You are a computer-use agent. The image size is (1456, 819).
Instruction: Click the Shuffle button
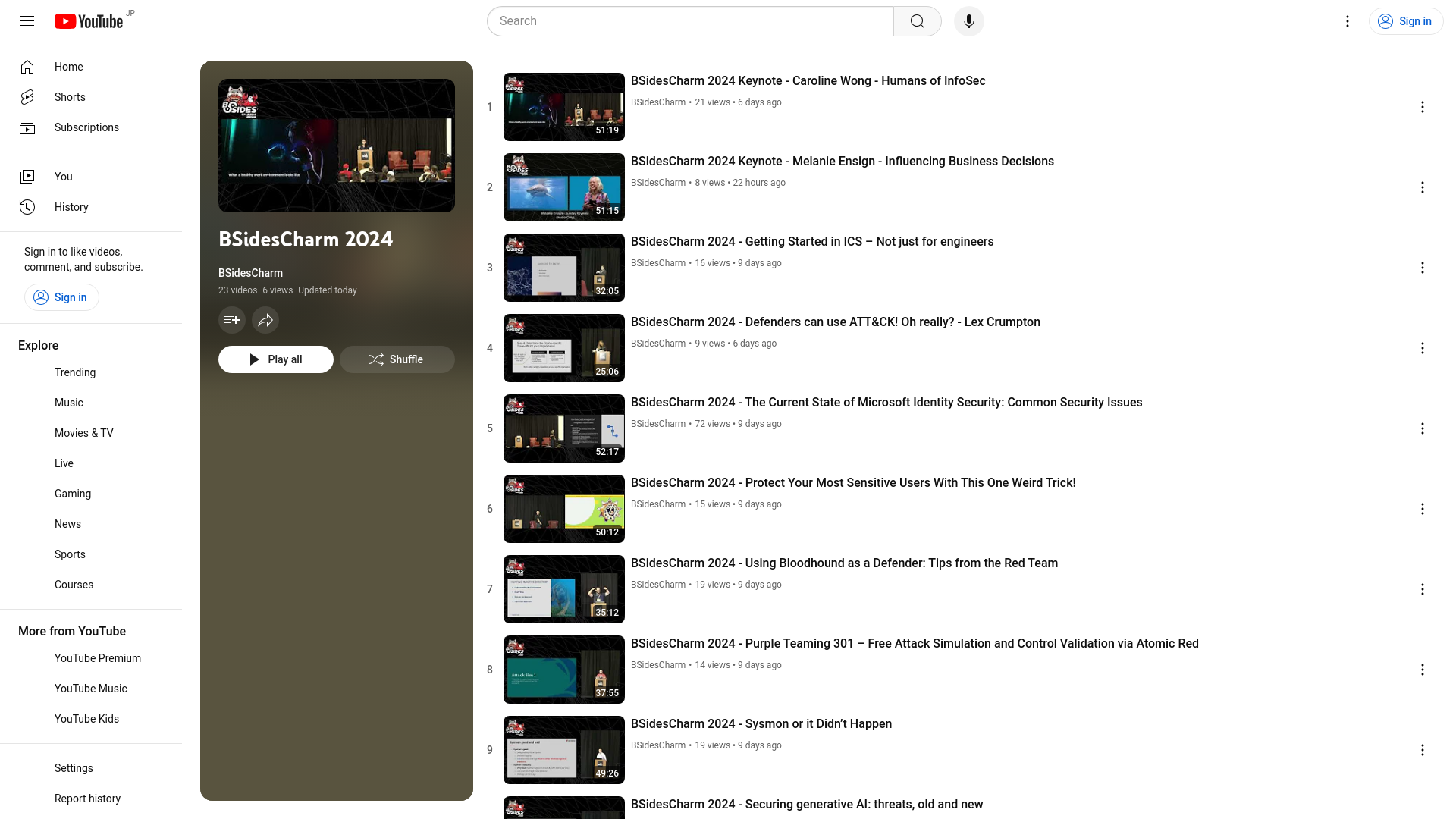397,359
